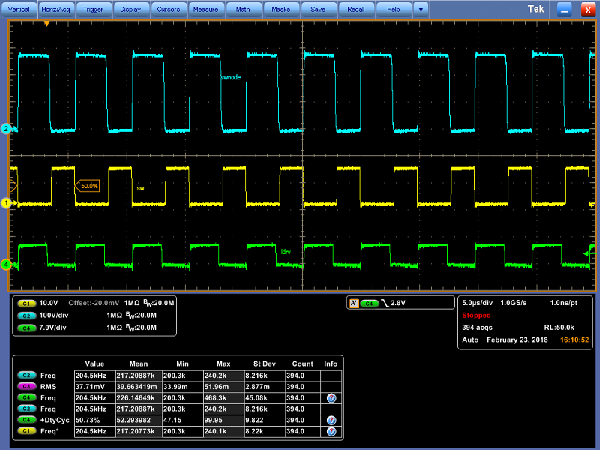Click the magenta RMS measurement badge

[26, 384]
